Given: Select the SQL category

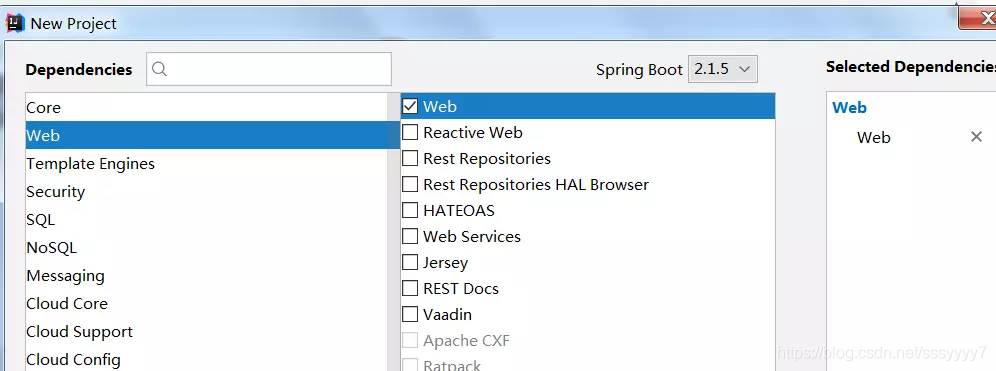Looking at the screenshot, I should tap(206, 219).
